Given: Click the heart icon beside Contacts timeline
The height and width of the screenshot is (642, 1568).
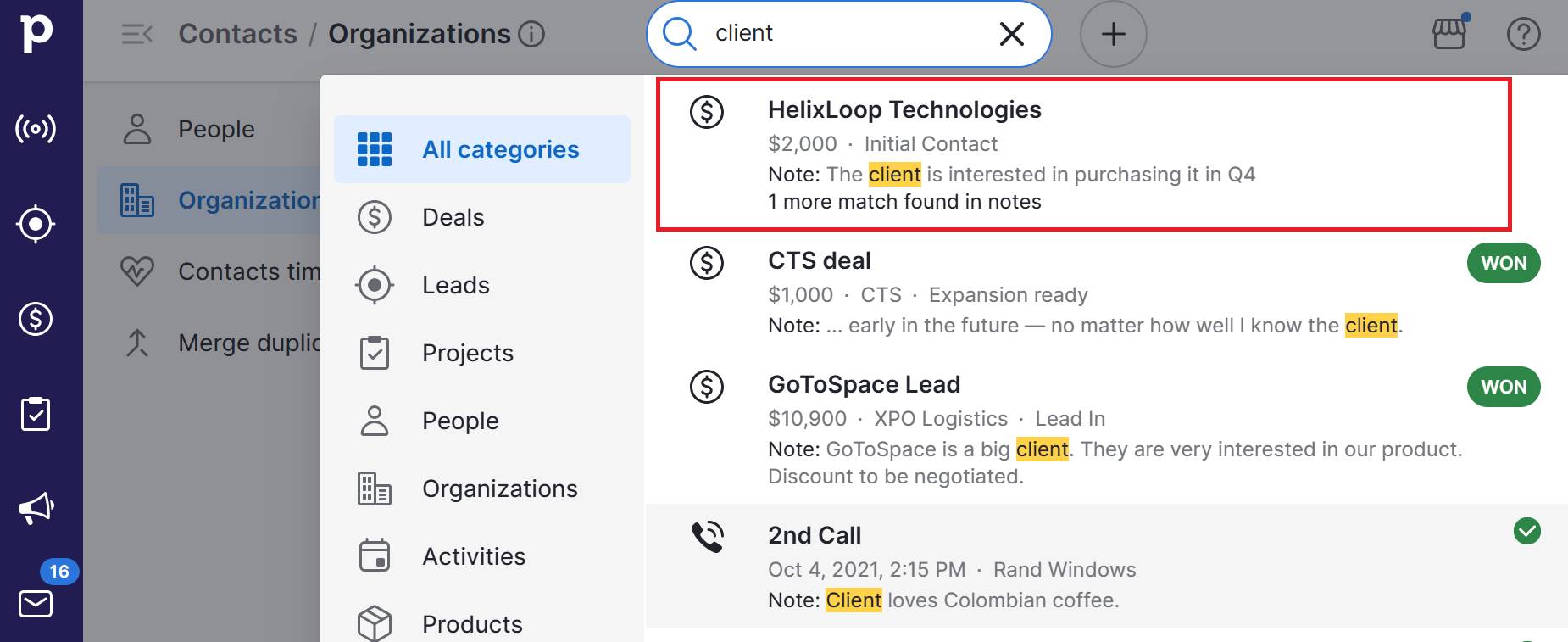Looking at the screenshot, I should pyautogui.click(x=137, y=271).
